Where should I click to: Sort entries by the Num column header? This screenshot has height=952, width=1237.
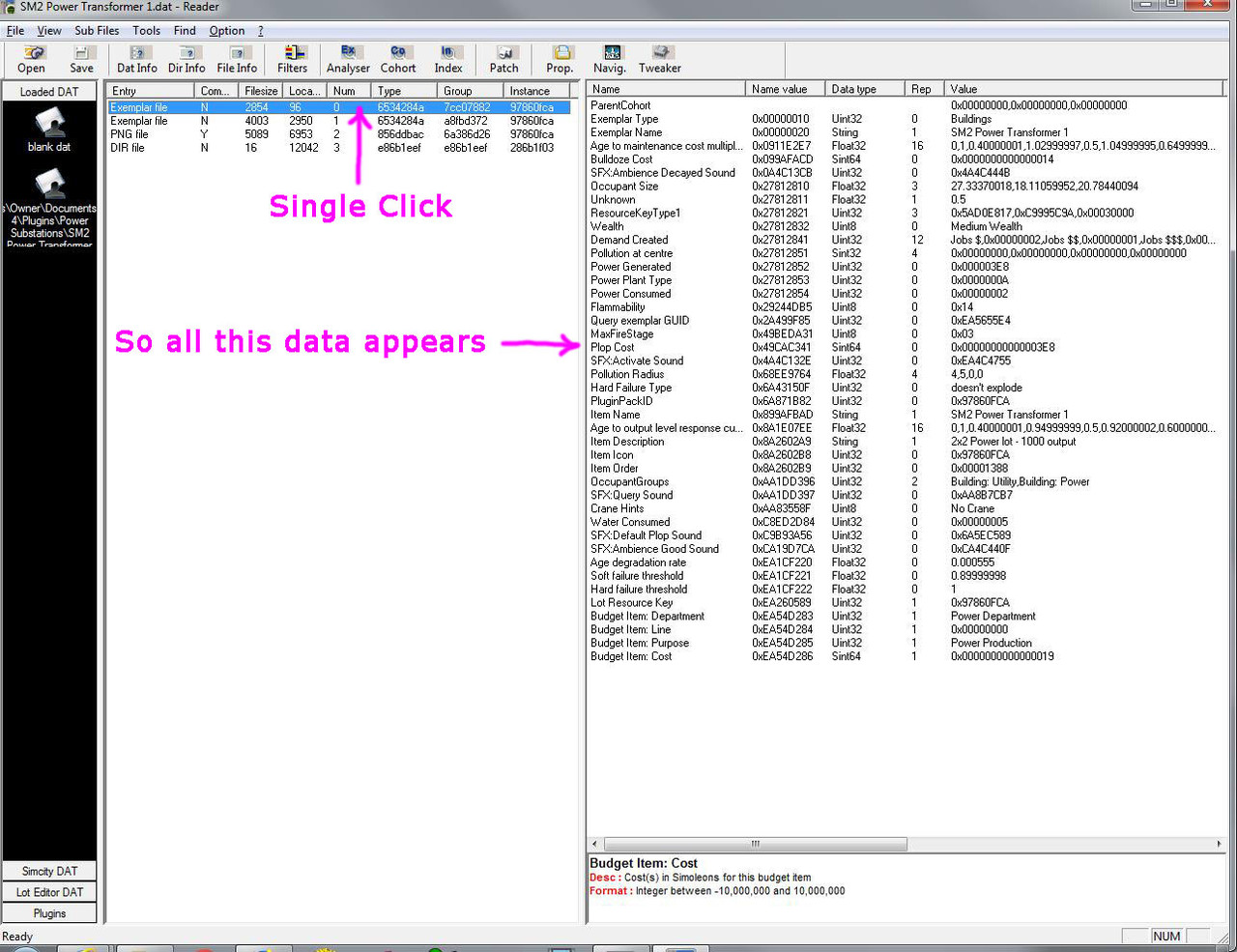349,91
